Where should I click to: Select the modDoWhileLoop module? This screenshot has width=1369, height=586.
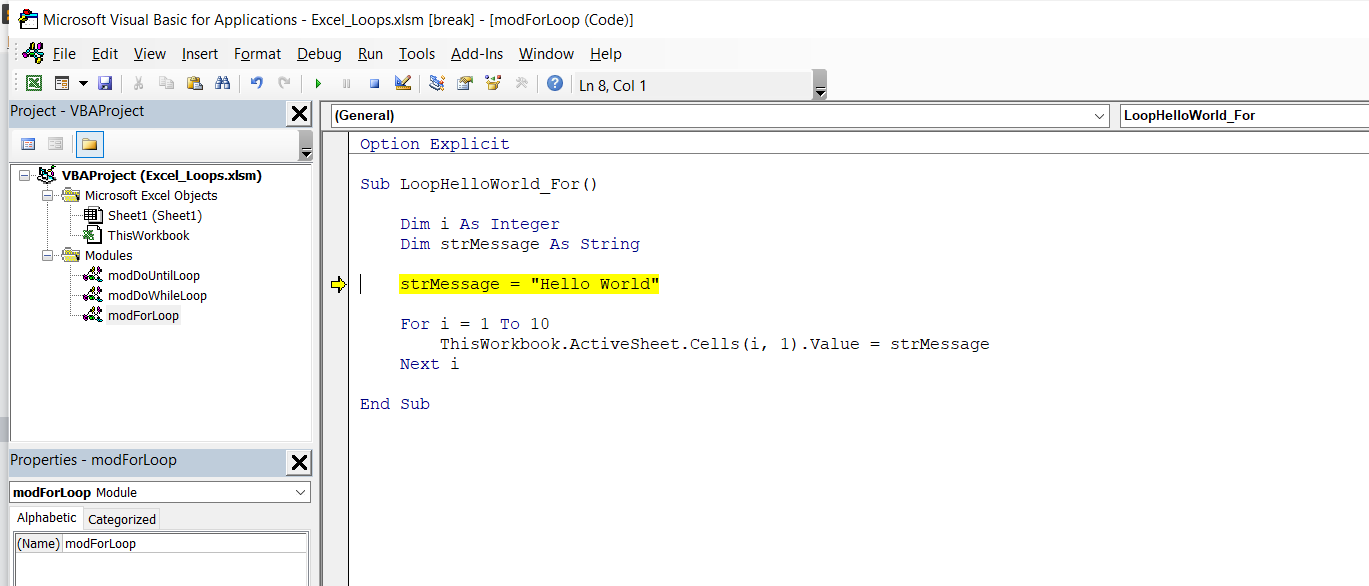157,295
